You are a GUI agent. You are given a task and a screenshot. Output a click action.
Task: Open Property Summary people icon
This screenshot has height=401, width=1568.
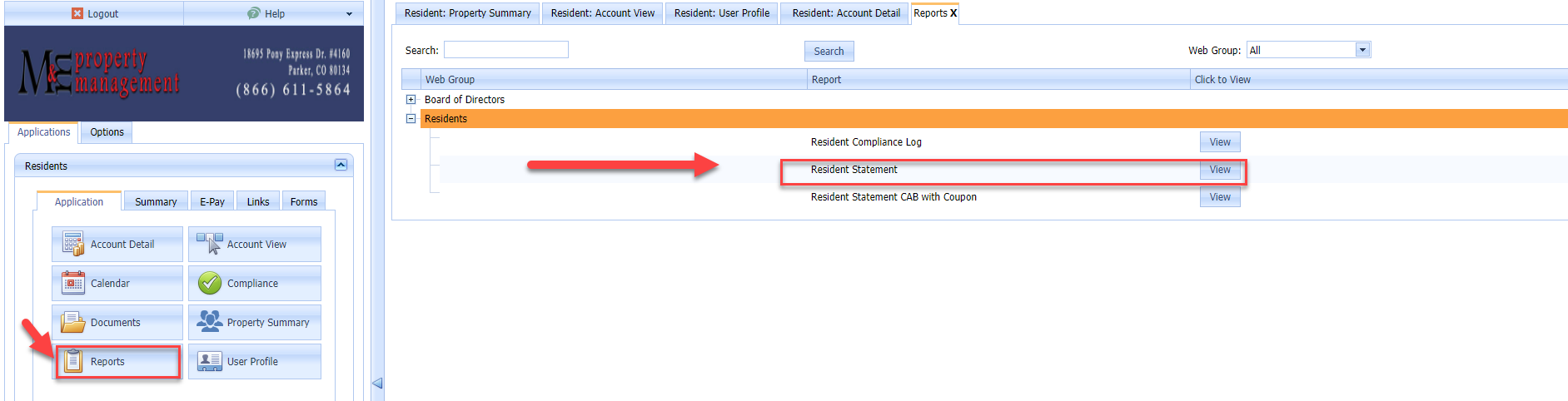point(210,321)
